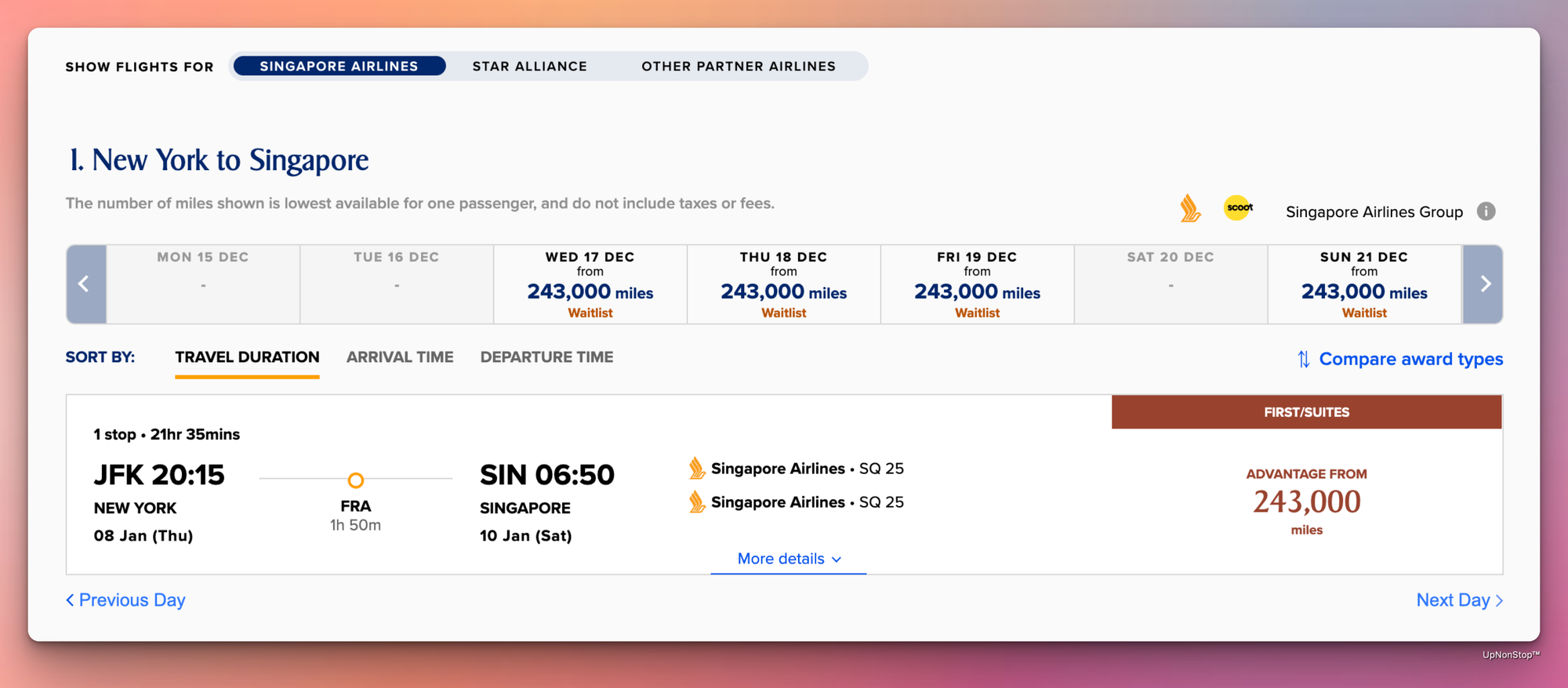
Task: Select the Mon 15 Dec date cell
Action: tap(203, 284)
